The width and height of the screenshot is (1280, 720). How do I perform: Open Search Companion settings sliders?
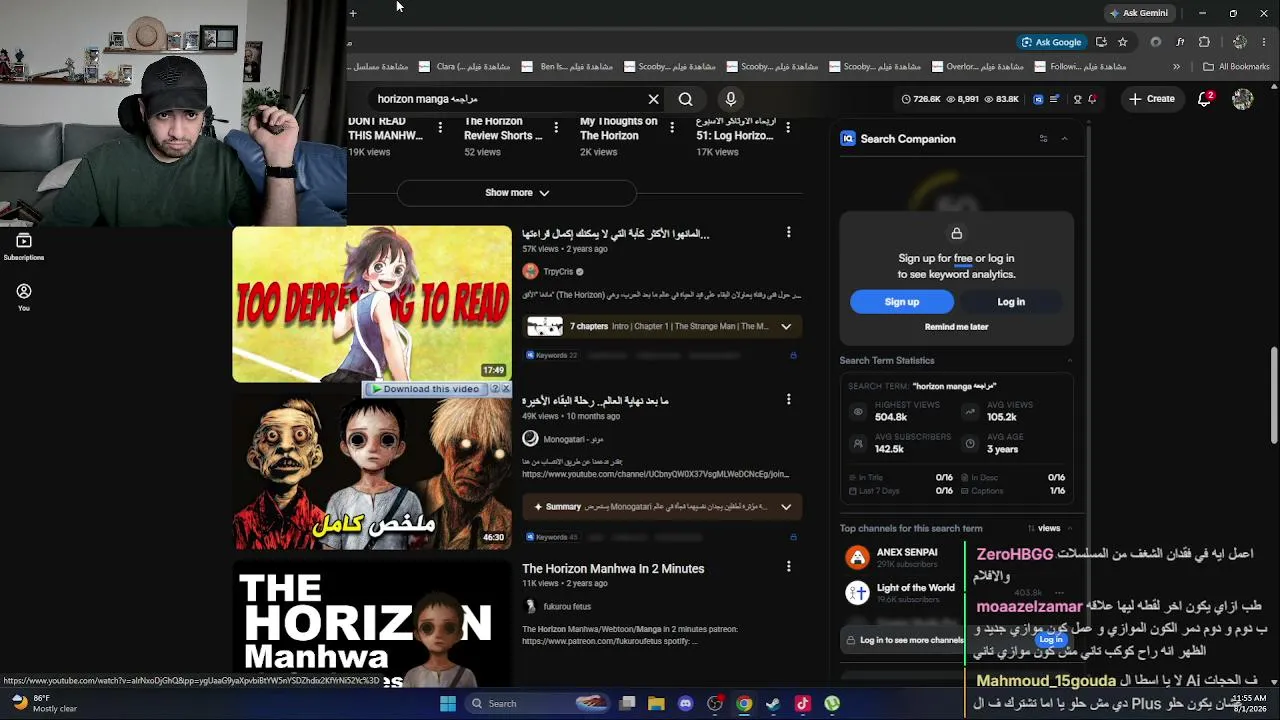1043,139
